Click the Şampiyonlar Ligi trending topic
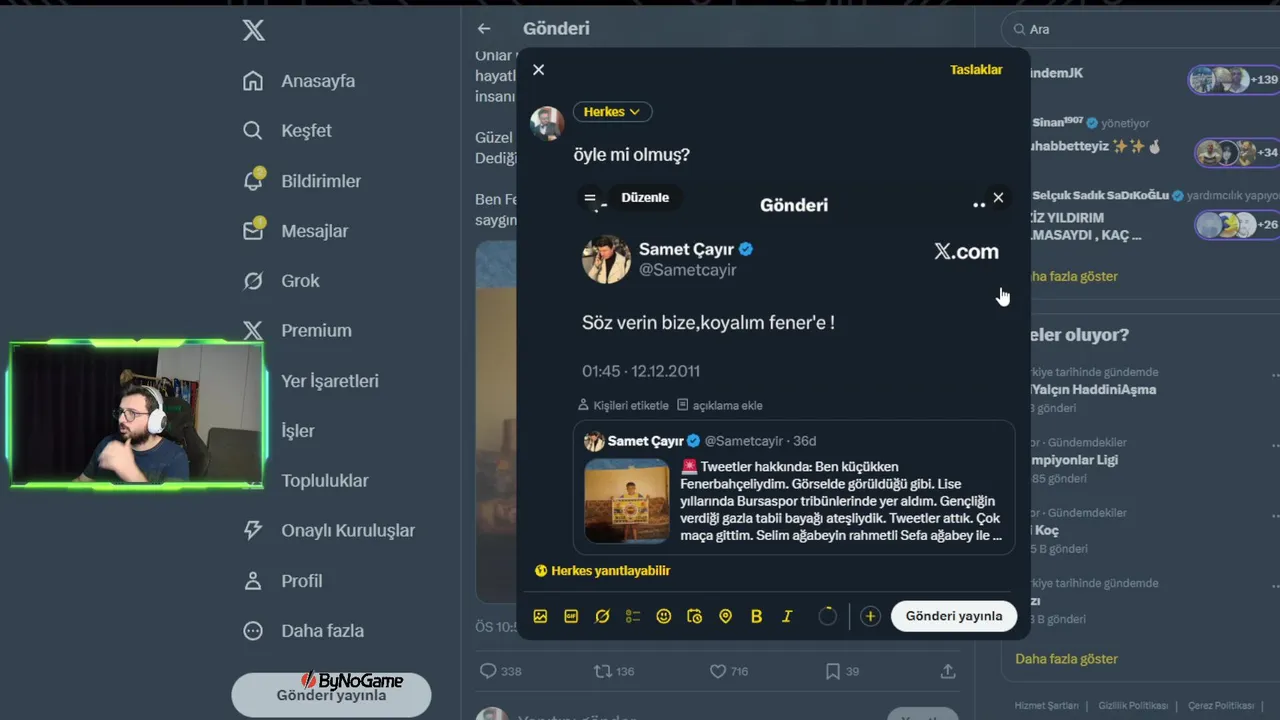Screen dimensions: 1280x720 1074,460
